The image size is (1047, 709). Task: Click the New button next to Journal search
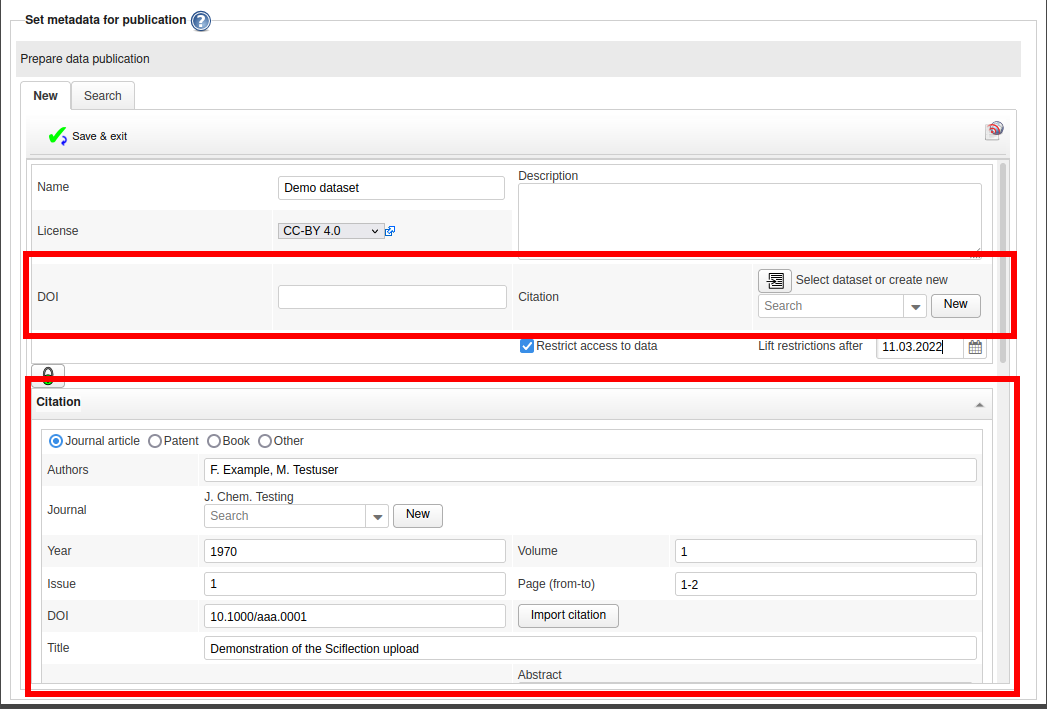tap(418, 515)
